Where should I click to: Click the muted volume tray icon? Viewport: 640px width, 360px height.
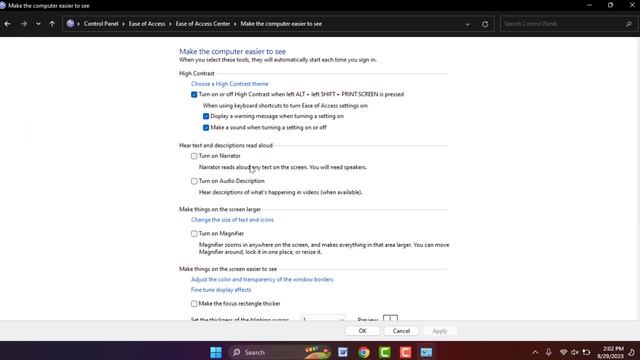click(575, 352)
